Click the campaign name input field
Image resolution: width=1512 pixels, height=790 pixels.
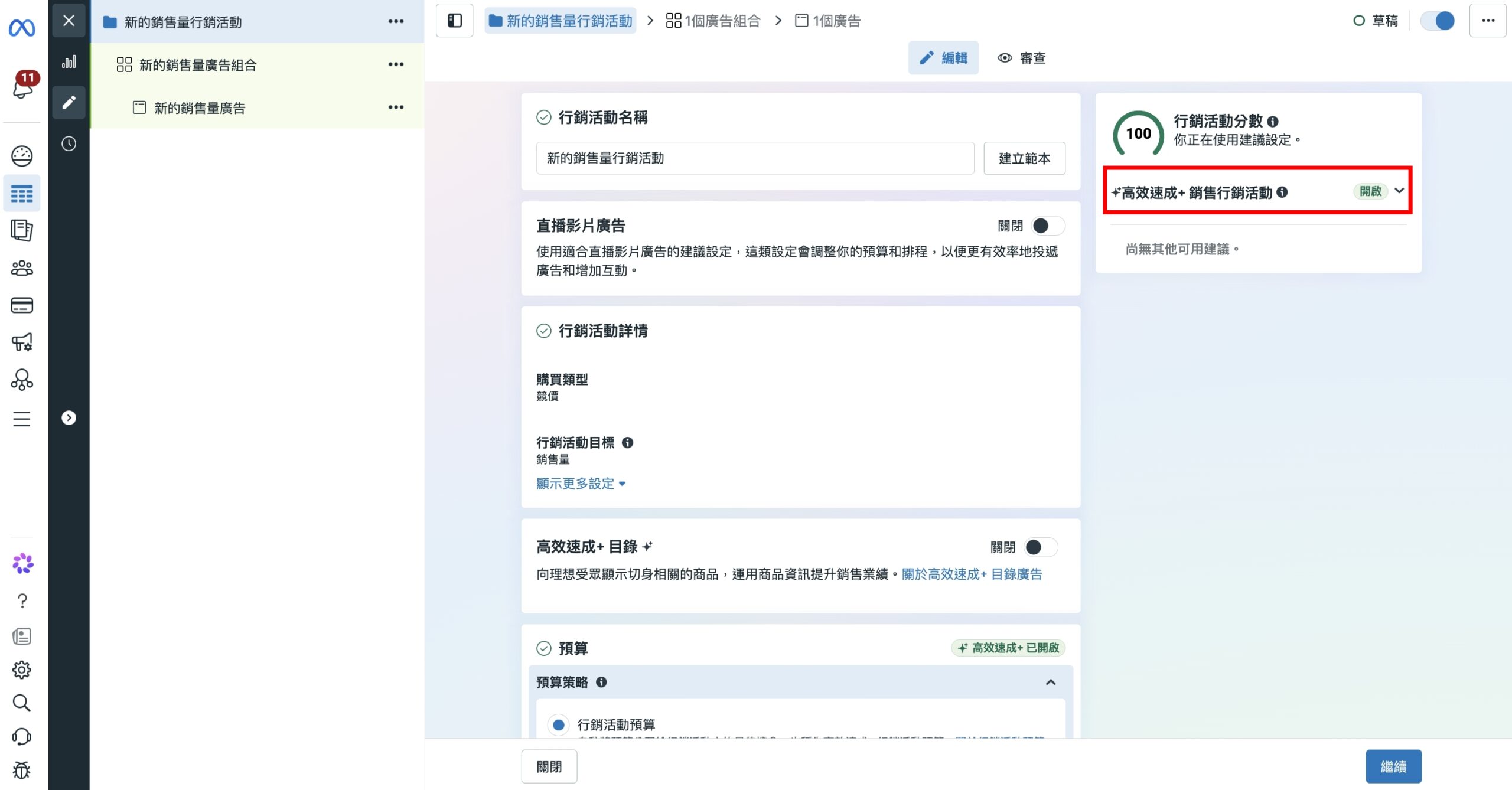point(755,158)
